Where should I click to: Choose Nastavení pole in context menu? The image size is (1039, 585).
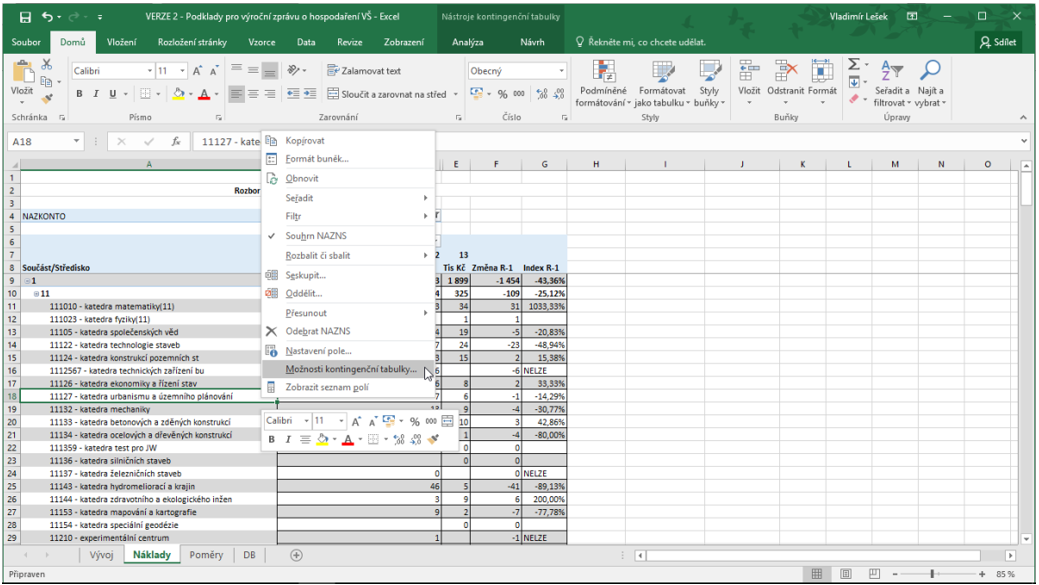349,351
